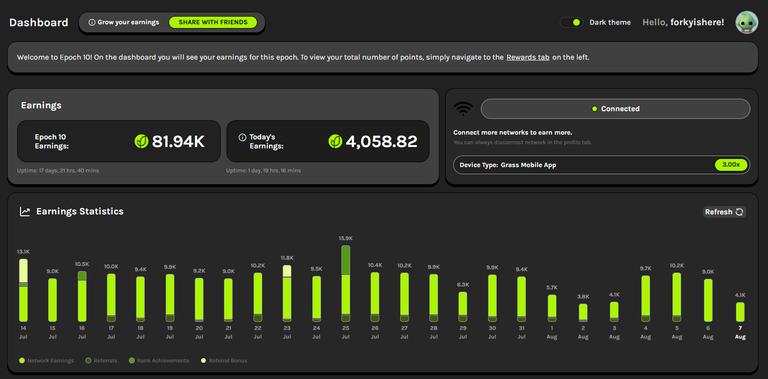The width and height of the screenshot is (768, 379).
Task: Click the info icon beside Grow your earnings
Action: [x=92, y=23]
